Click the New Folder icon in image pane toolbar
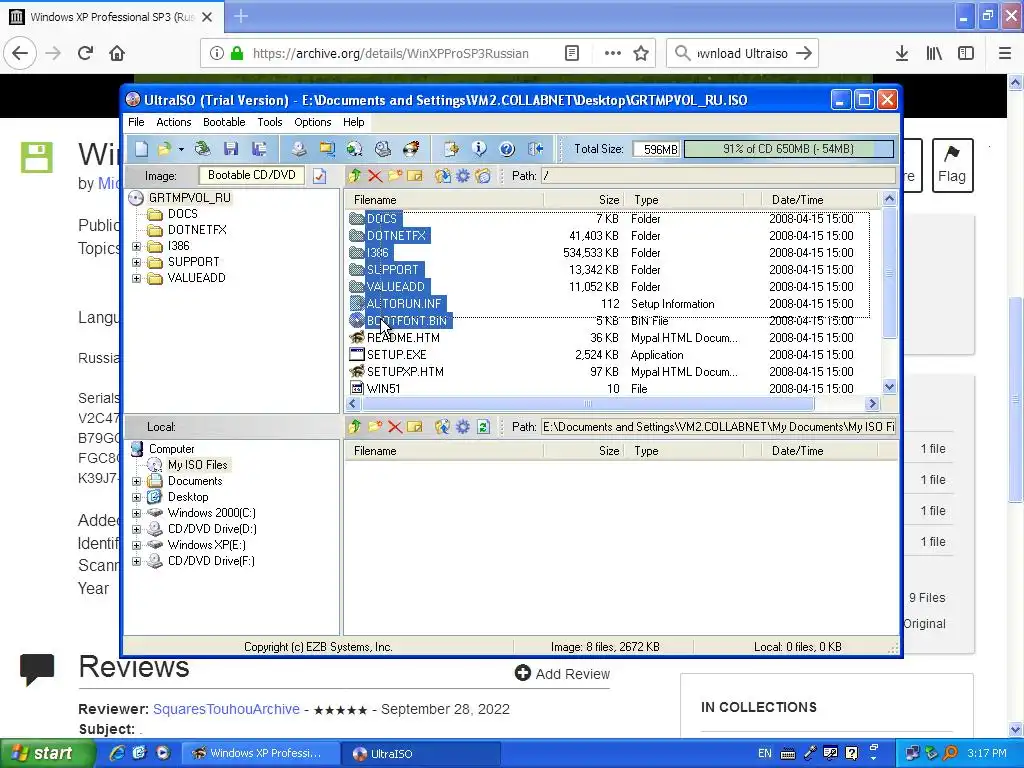1024x768 pixels. click(x=395, y=176)
